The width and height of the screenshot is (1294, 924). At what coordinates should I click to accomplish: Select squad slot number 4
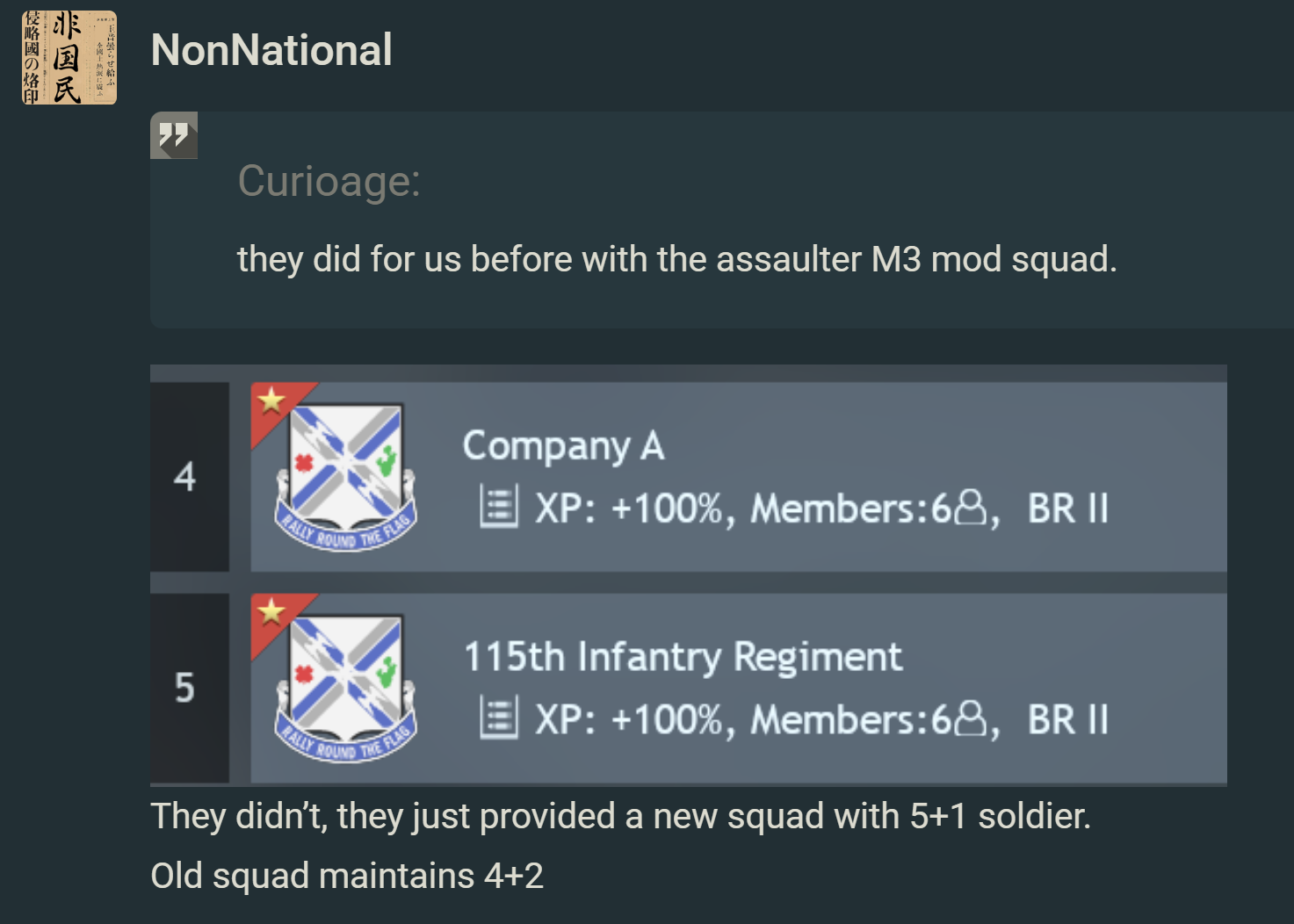pos(185,477)
